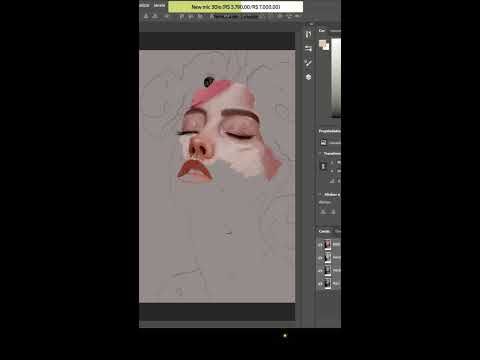Collapse the Transformar section

(x=320, y=153)
